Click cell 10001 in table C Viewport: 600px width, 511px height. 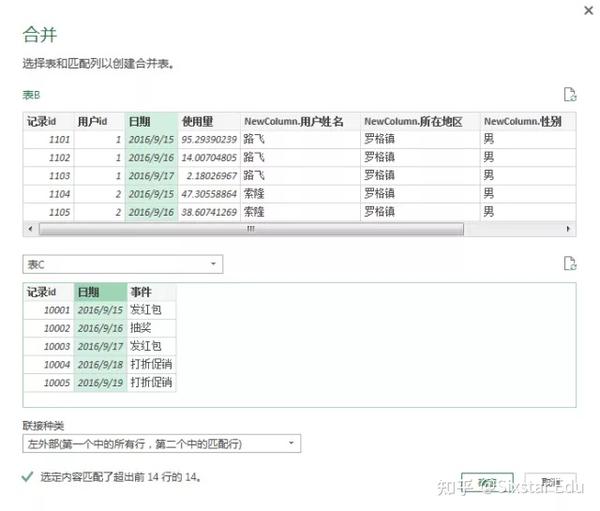coord(49,310)
